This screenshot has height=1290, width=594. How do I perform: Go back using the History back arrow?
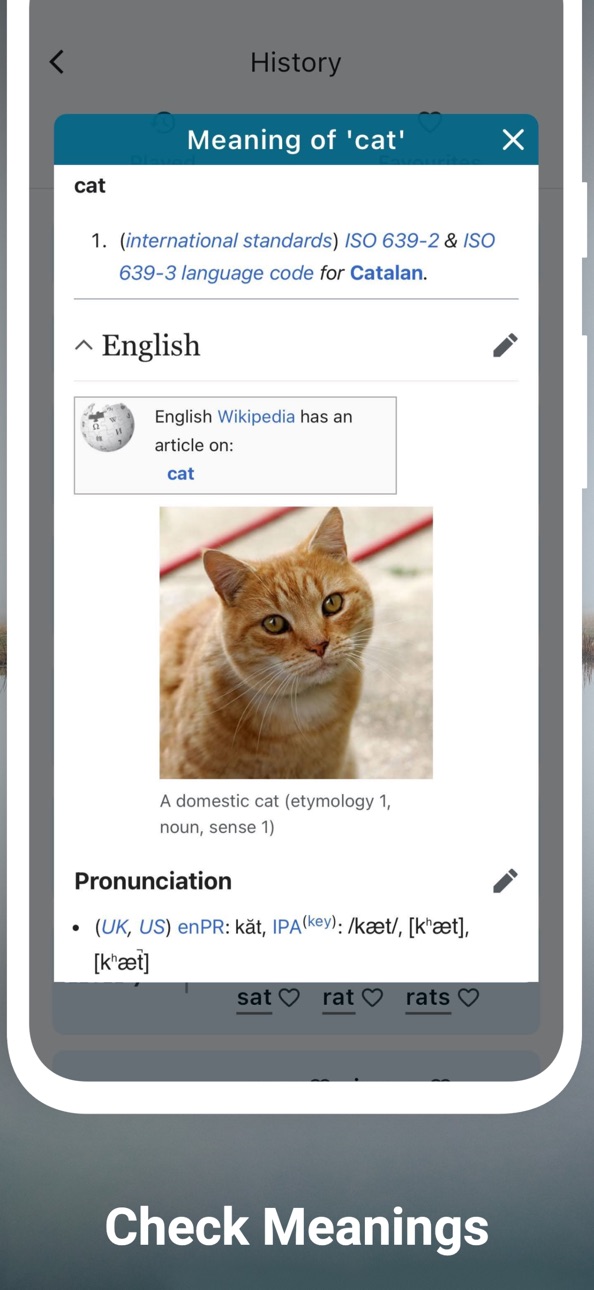coord(57,62)
